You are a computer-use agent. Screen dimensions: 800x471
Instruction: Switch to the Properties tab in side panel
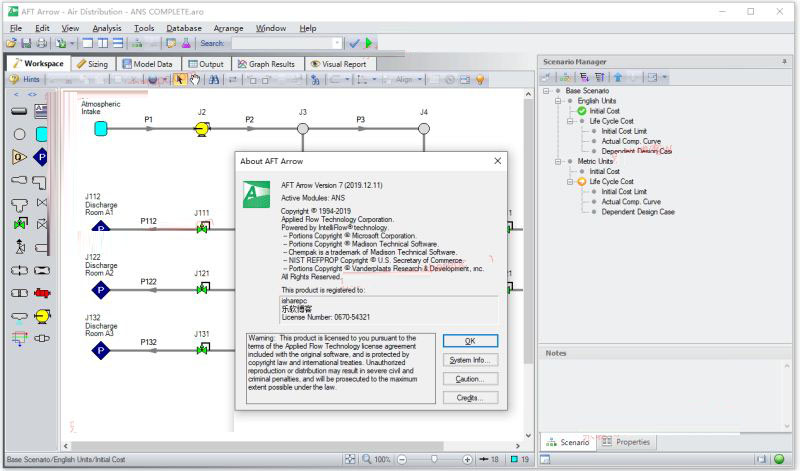(626, 442)
